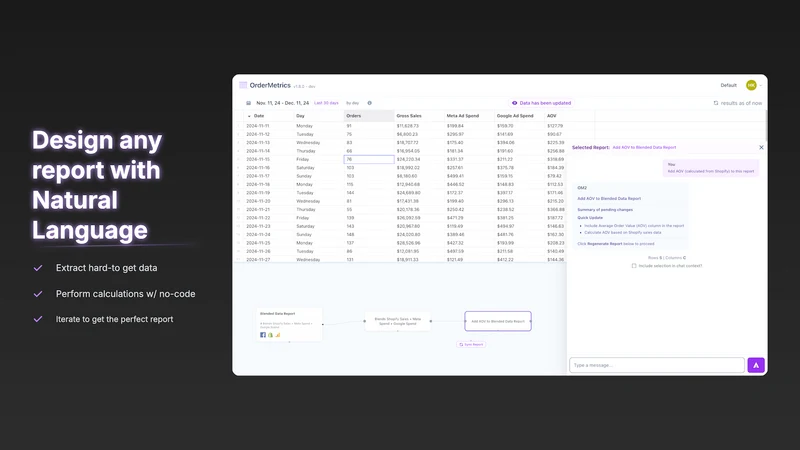The width and height of the screenshot is (800, 450).
Task: Open the Nov. 11, 24 - Dec. 11, 24 date range
Action: coord(283,103)
